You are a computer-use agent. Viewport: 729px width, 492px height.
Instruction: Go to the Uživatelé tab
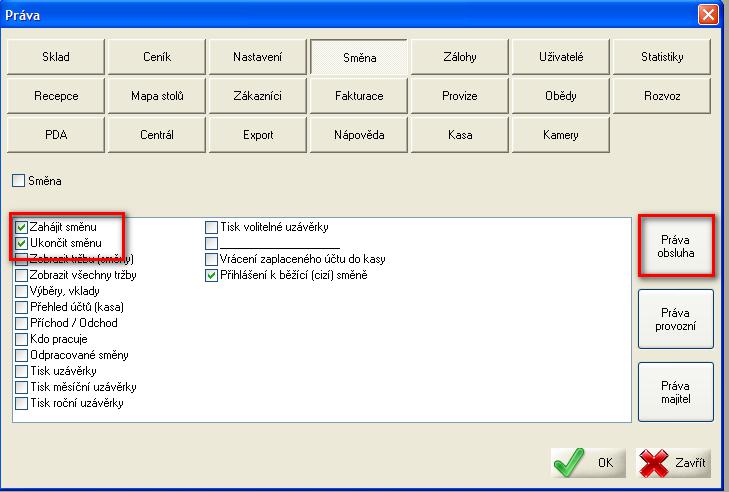tap(560, 58)
